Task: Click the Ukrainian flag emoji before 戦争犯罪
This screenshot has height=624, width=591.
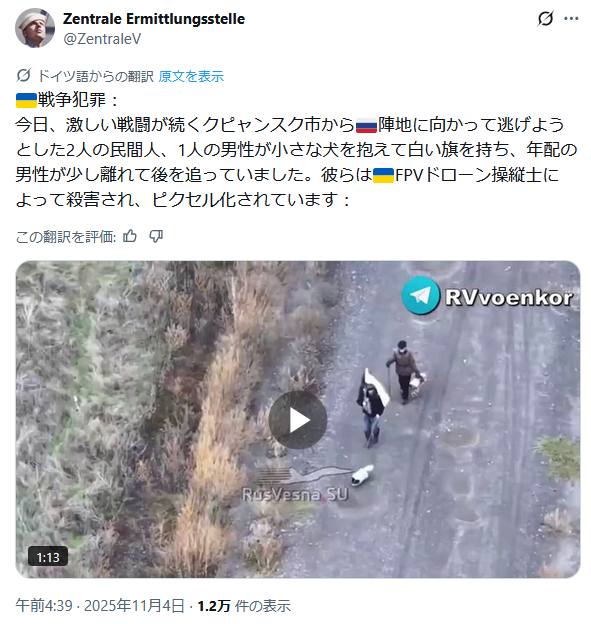Action: click(x=26, y=100)
